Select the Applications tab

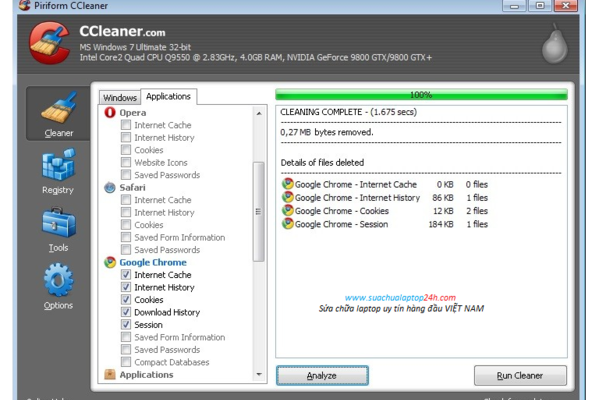168,97
